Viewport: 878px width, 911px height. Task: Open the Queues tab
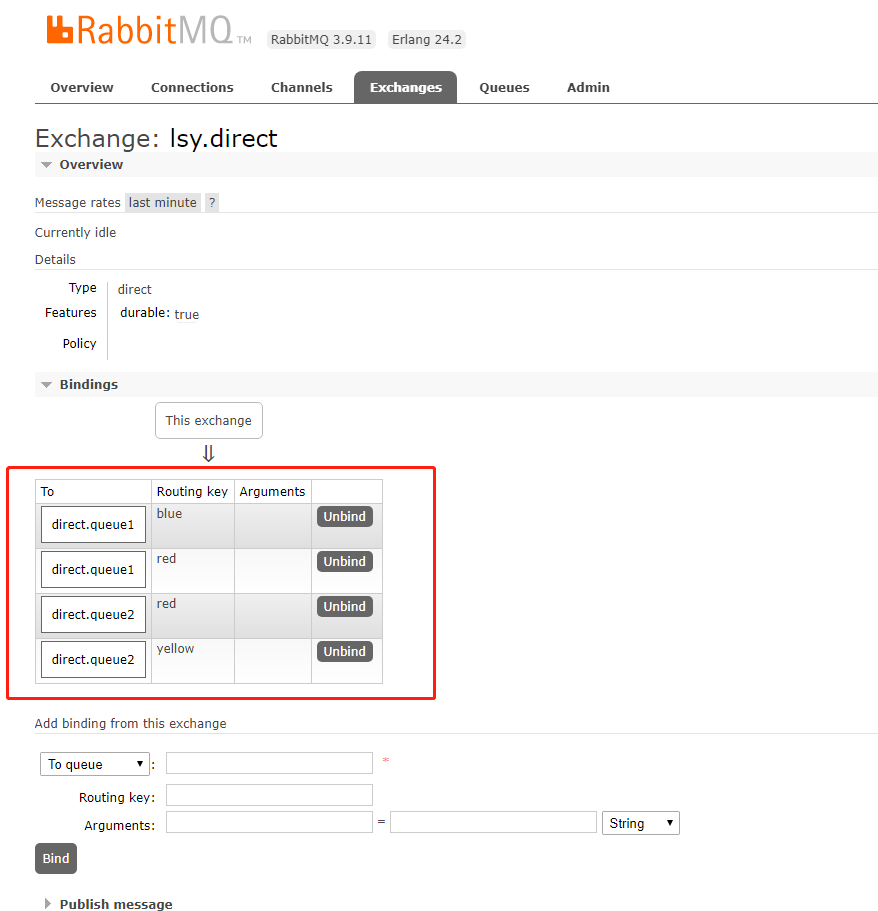coord(504,87)
